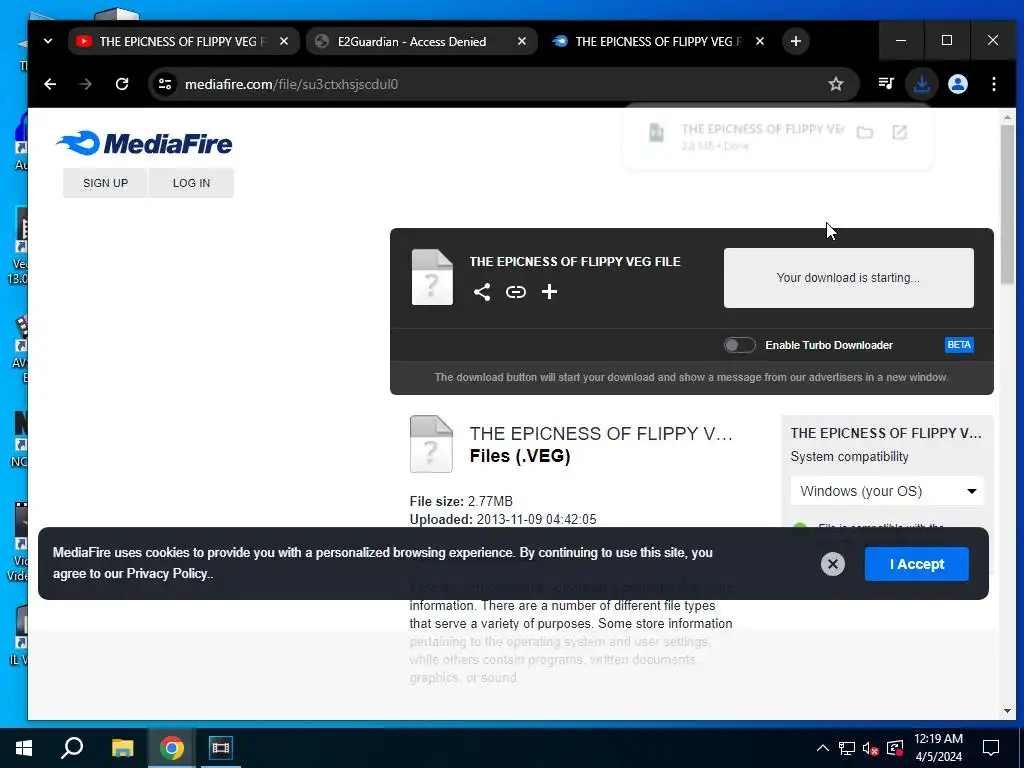This screenshot has width=1024, height=768.
Task: Click the MediaFire logo
Action: point(144,144)
